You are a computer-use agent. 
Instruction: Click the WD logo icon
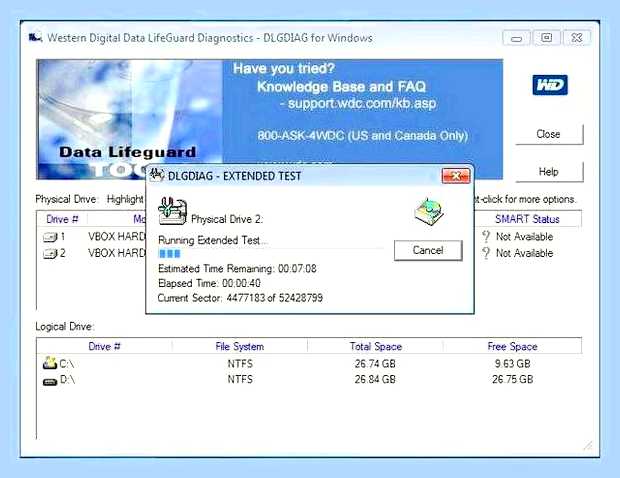coord(550,85)
